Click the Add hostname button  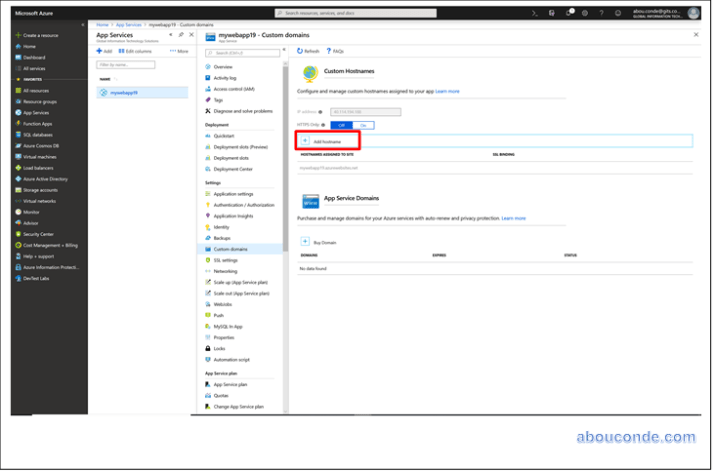tap(327, 142)
